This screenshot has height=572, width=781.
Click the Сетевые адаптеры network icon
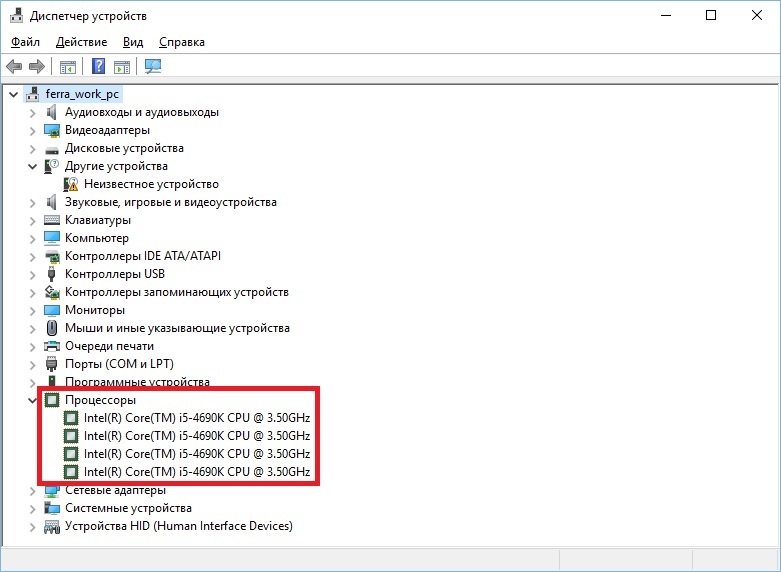click(x=51, y=490)
